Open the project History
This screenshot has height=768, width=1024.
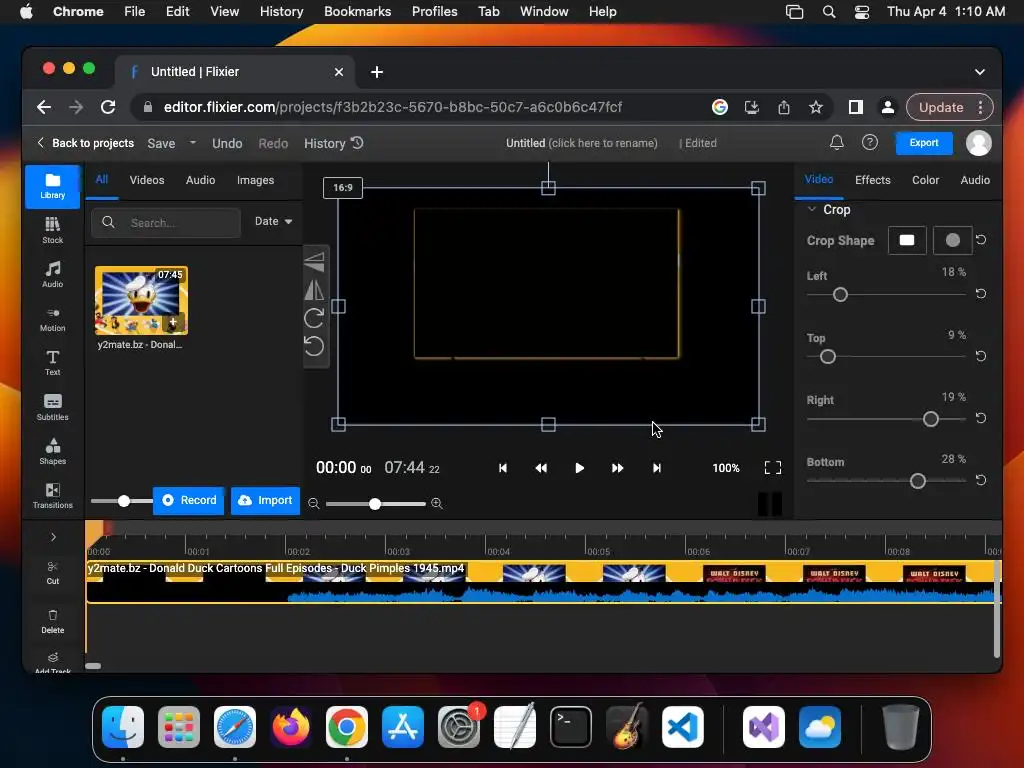pos(334,143)
